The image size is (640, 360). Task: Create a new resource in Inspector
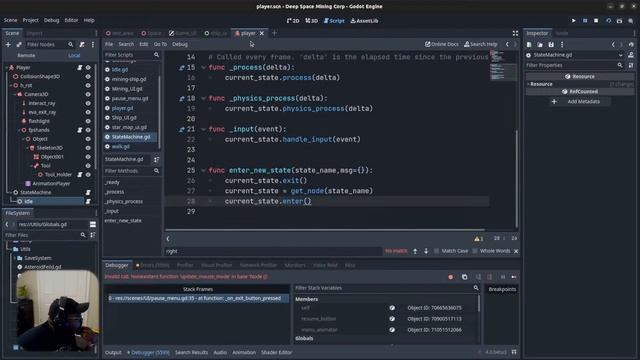tap(529, 44)
